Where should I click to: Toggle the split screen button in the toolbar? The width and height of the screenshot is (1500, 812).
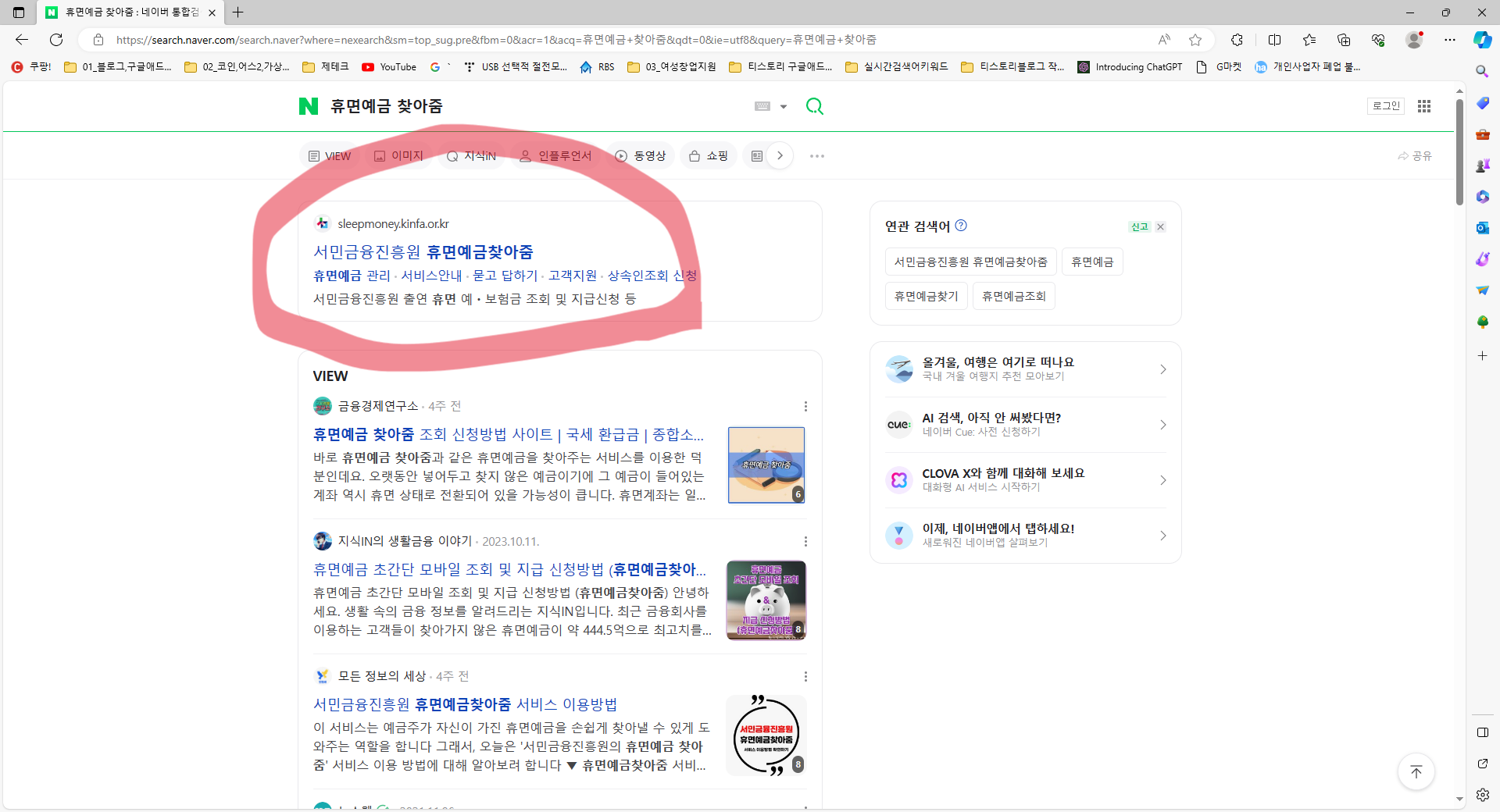click(x=1275, y=40)
